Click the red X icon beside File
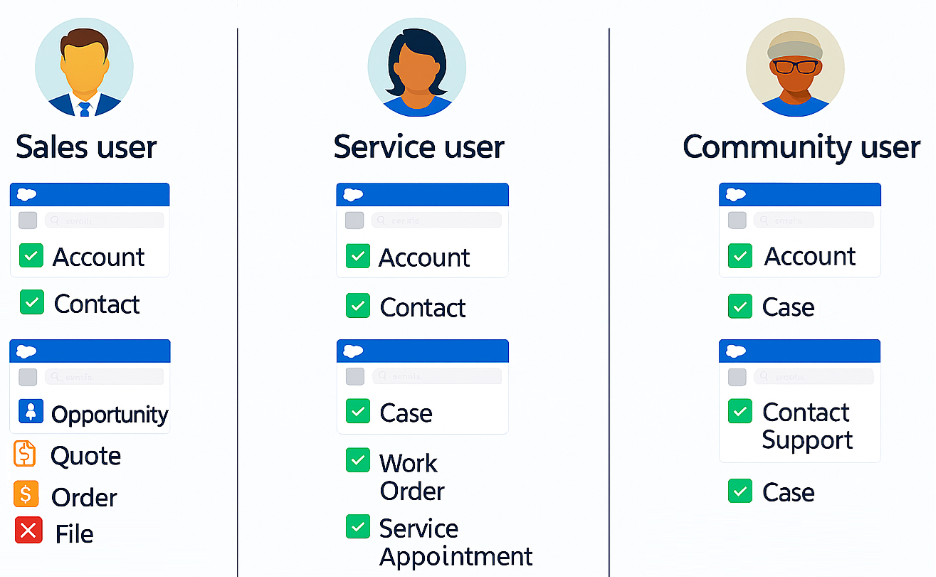This screenshot has height=577, width=936. click(29, 531)
